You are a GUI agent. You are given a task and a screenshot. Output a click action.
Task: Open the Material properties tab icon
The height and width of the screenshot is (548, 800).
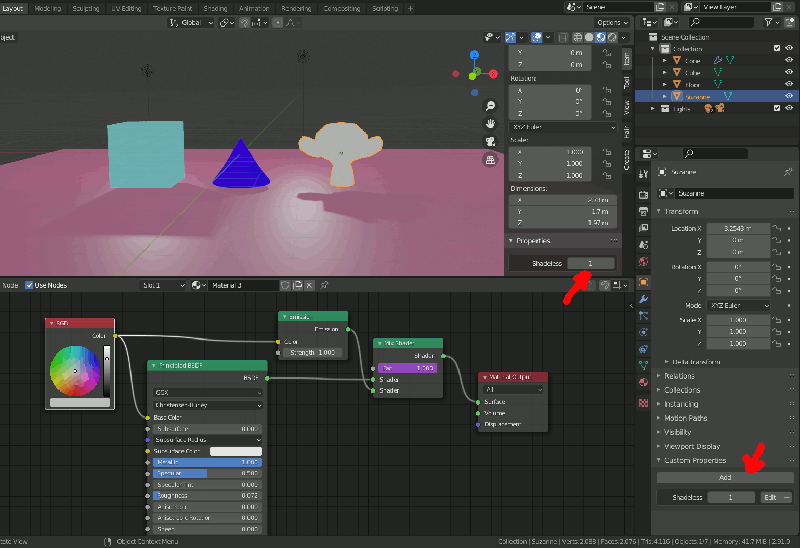pos(643,382)
